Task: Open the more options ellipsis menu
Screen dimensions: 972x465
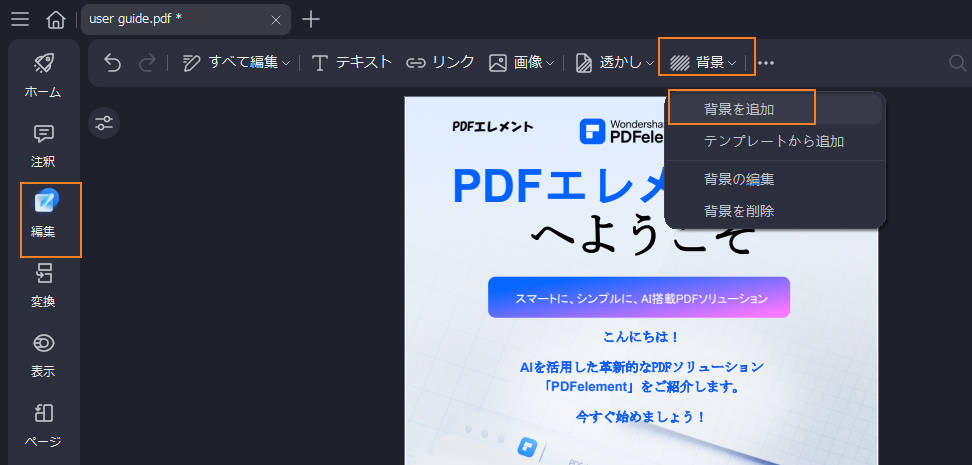Action: pyautogui.click(x=766, y=63)
